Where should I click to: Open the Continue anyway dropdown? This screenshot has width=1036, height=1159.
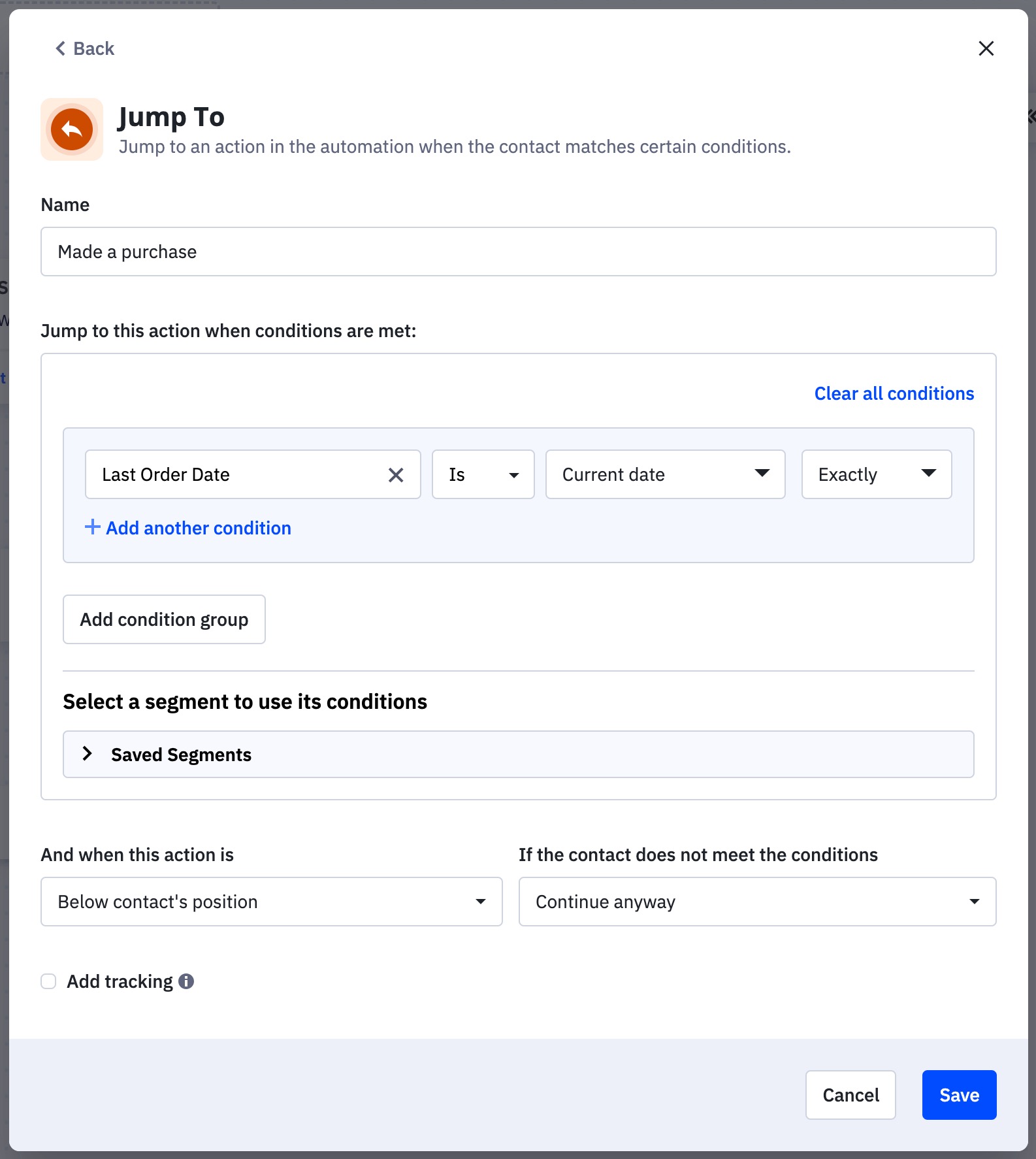pyautogui.click(x=757, y=902)
